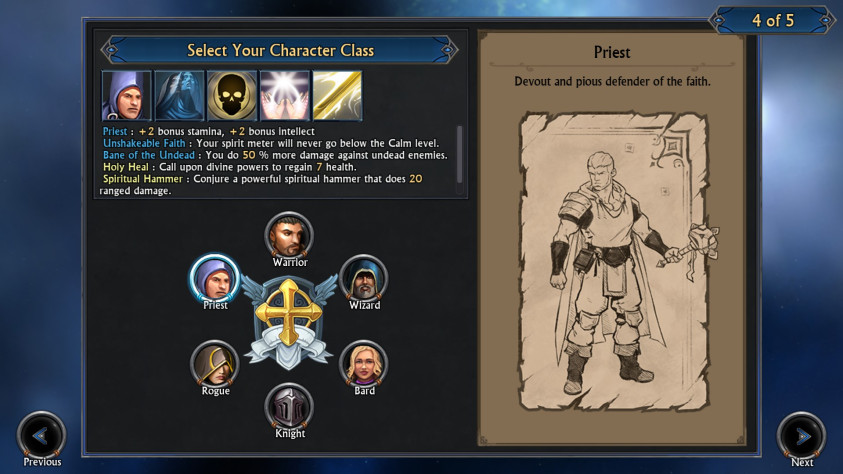Choose the Wizard class portrait

pos(364,278)
